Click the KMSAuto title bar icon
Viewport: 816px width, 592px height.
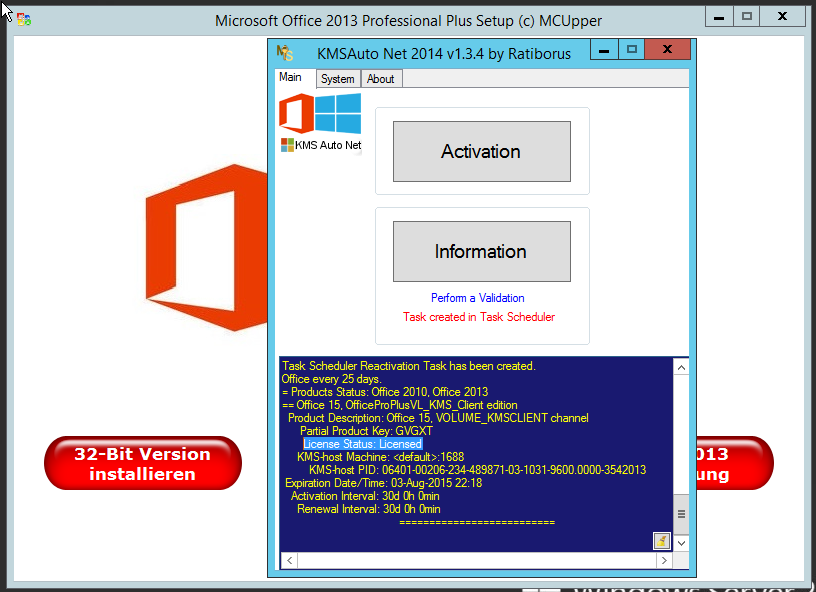[285, 52]
